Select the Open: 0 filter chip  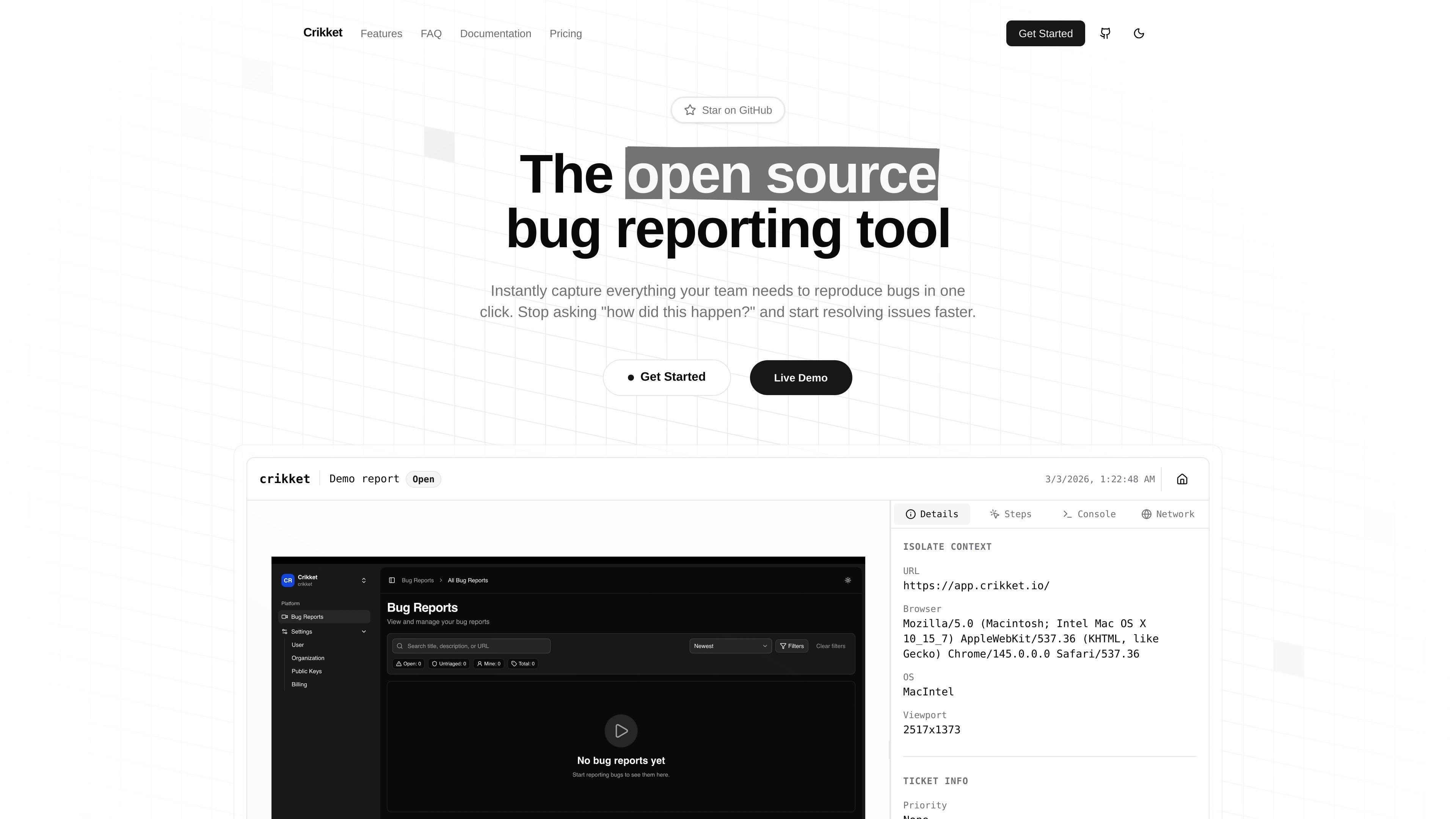pyautogui.click(x=409, y=664)
